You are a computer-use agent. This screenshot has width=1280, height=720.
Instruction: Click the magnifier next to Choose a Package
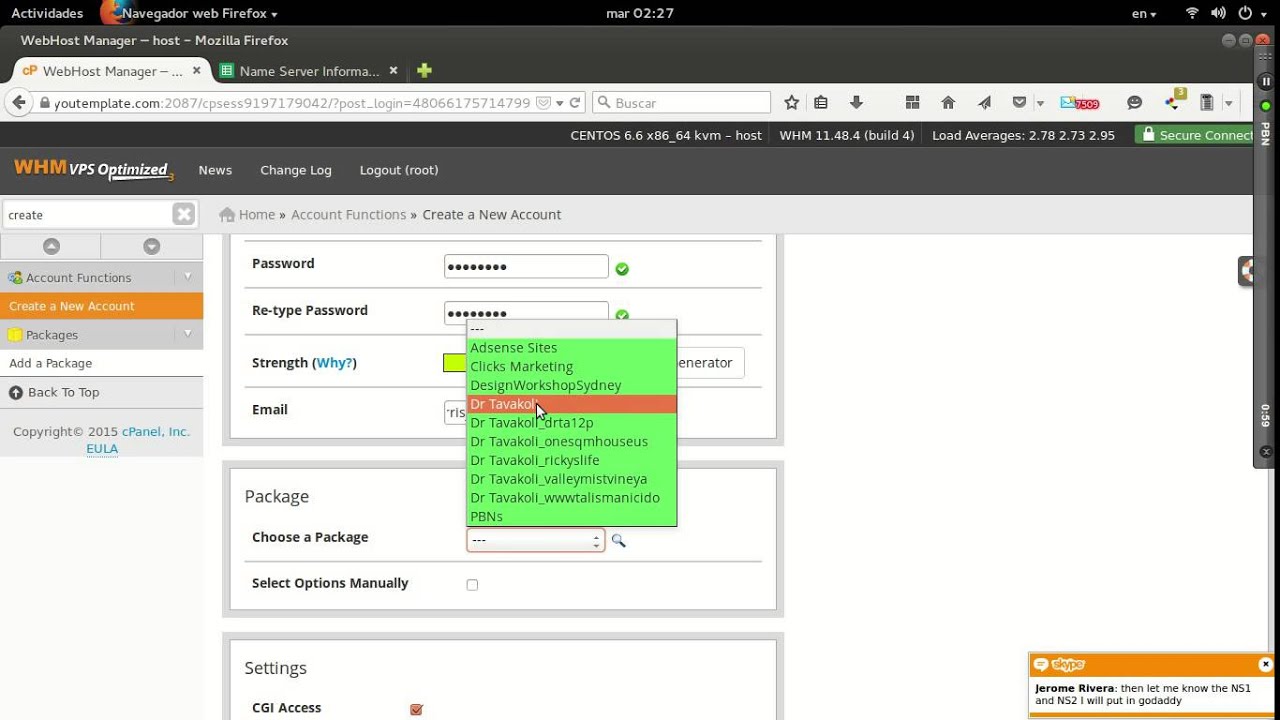point(618,540)
